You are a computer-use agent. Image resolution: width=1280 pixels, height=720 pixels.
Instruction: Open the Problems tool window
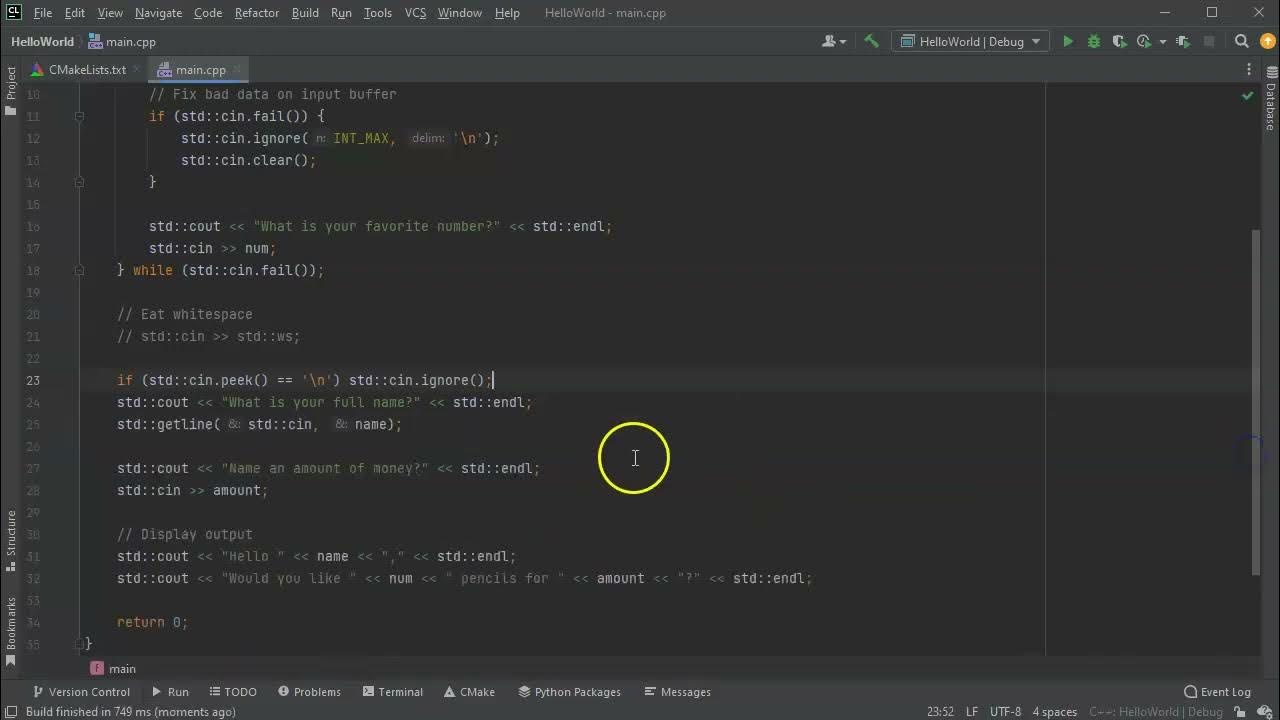[309, 692]
